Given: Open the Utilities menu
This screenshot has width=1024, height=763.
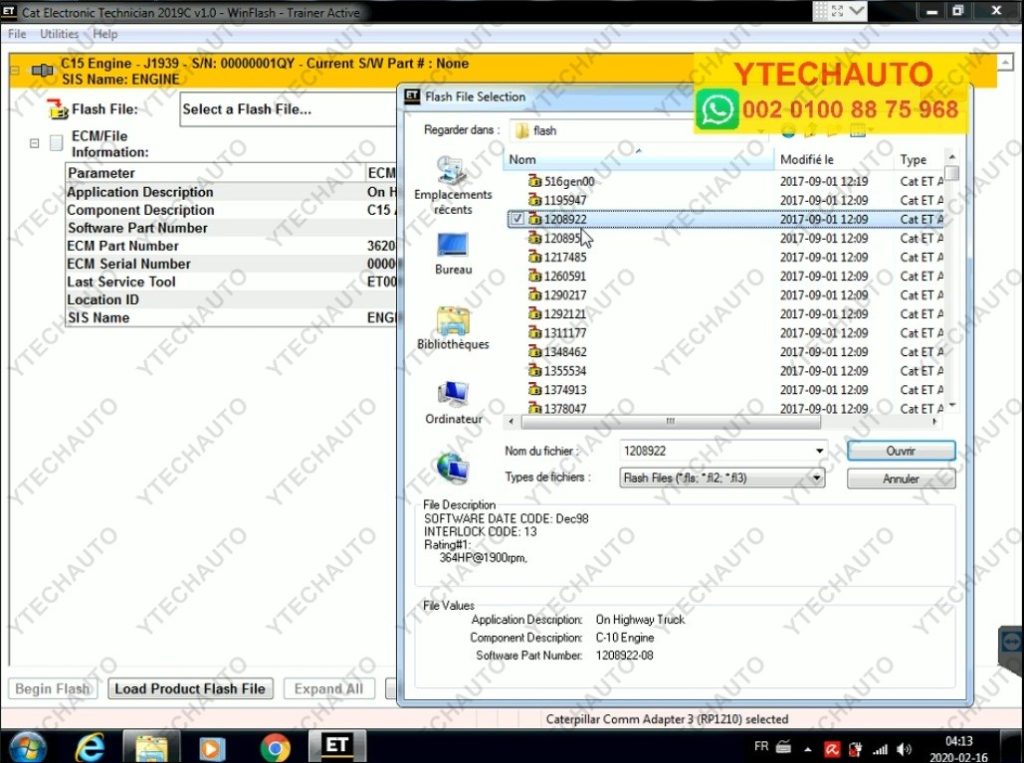Looking at the screenshot, I should [x=59, y=34].
